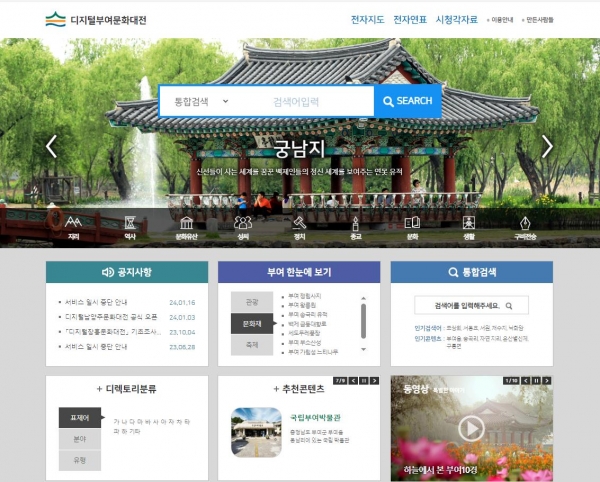Select the 문화유산 heritage building icon

pyautogui.click(x=186, y=225)
